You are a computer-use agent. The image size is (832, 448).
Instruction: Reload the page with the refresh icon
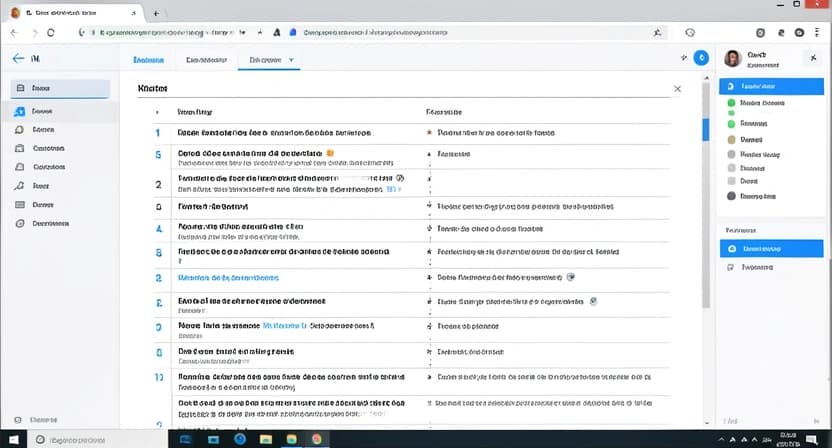click(x=51, y=32)
